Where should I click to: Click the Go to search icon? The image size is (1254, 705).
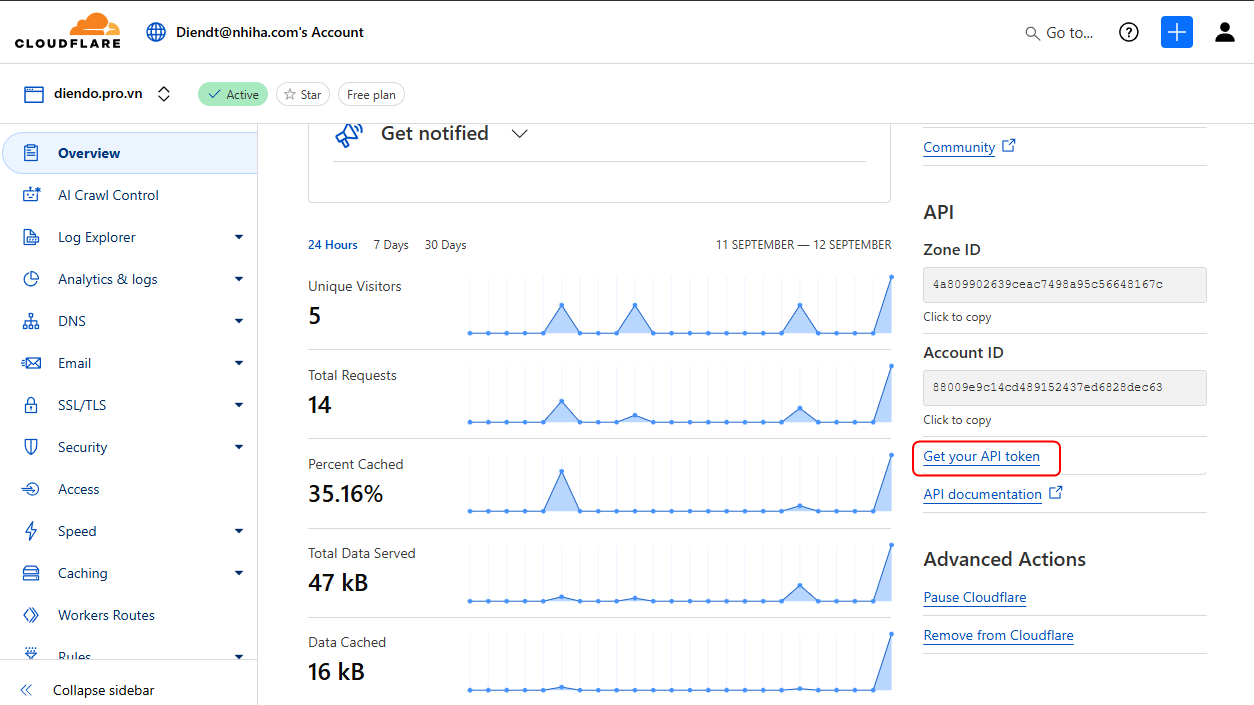tap(1033, 33)
